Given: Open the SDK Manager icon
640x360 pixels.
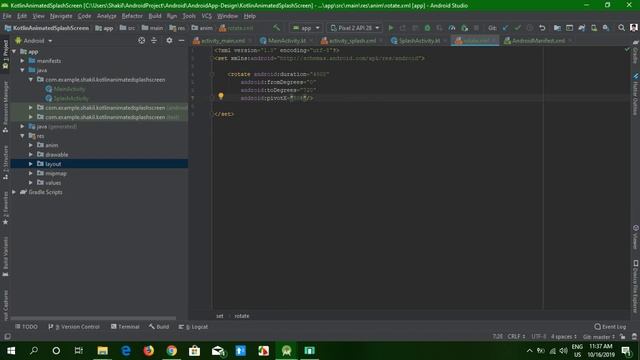Looking at the screenshot, I should point(606,28).
